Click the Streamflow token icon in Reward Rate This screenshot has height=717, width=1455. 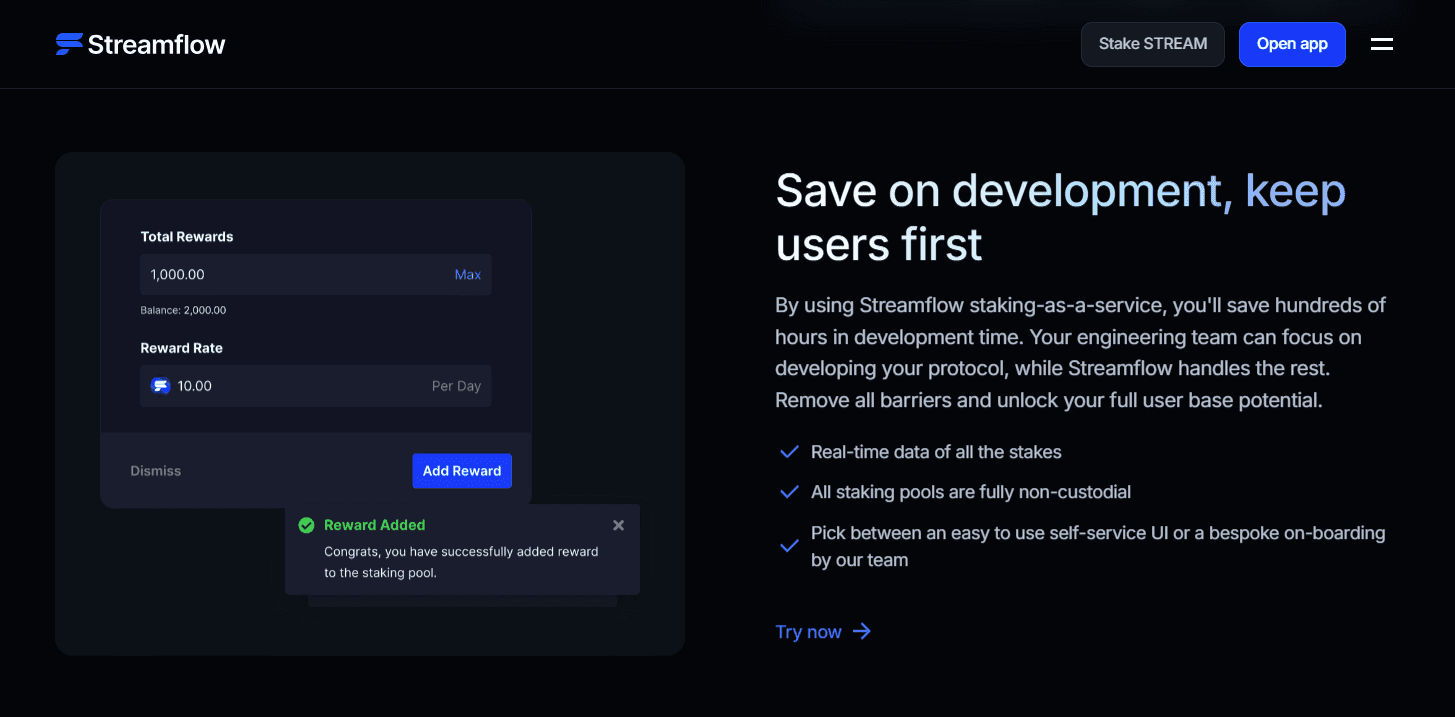click(160, 386)
